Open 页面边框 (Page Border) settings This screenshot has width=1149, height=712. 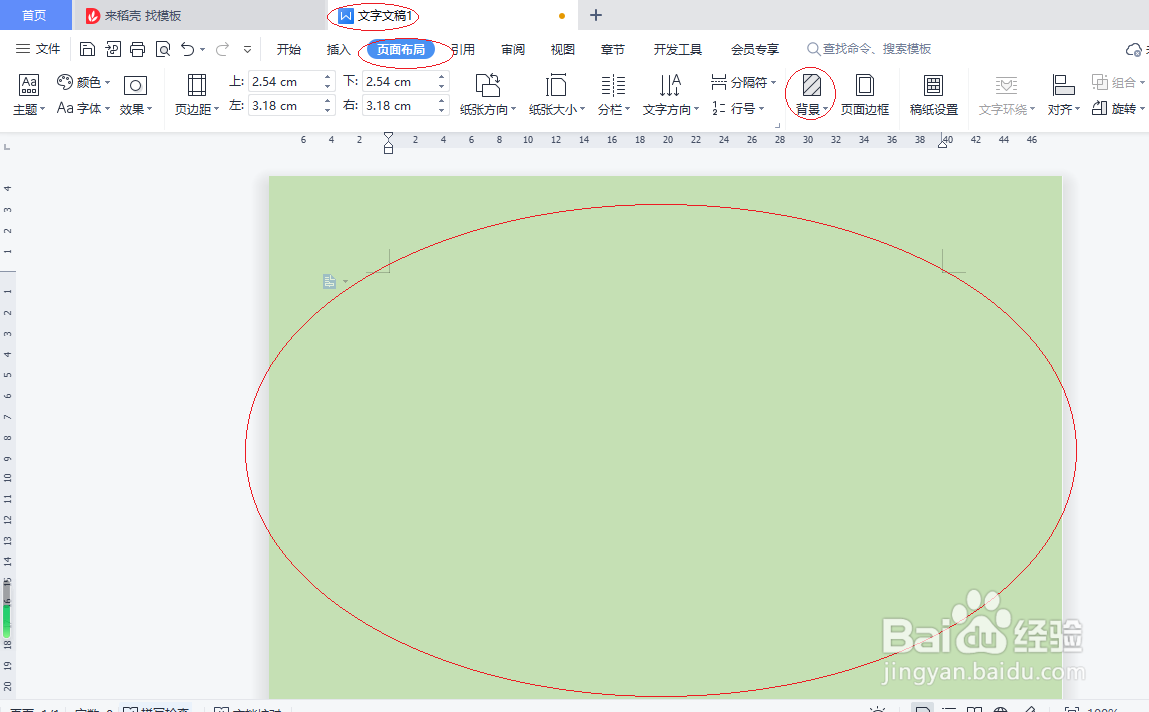click(x=864, y=93)
